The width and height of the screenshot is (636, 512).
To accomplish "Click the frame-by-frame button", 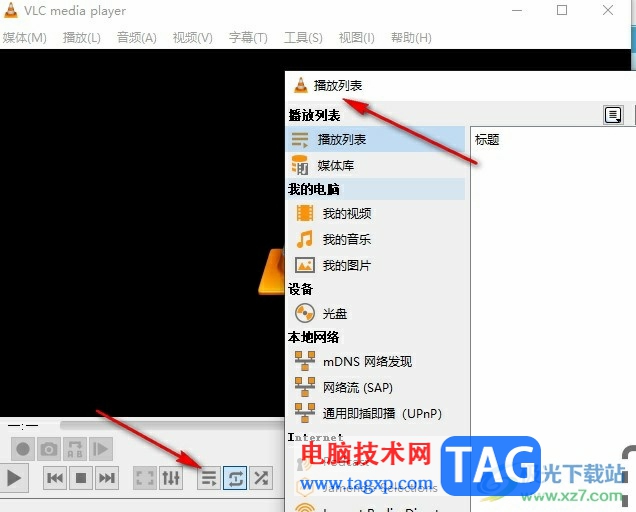I will [101, 449].
